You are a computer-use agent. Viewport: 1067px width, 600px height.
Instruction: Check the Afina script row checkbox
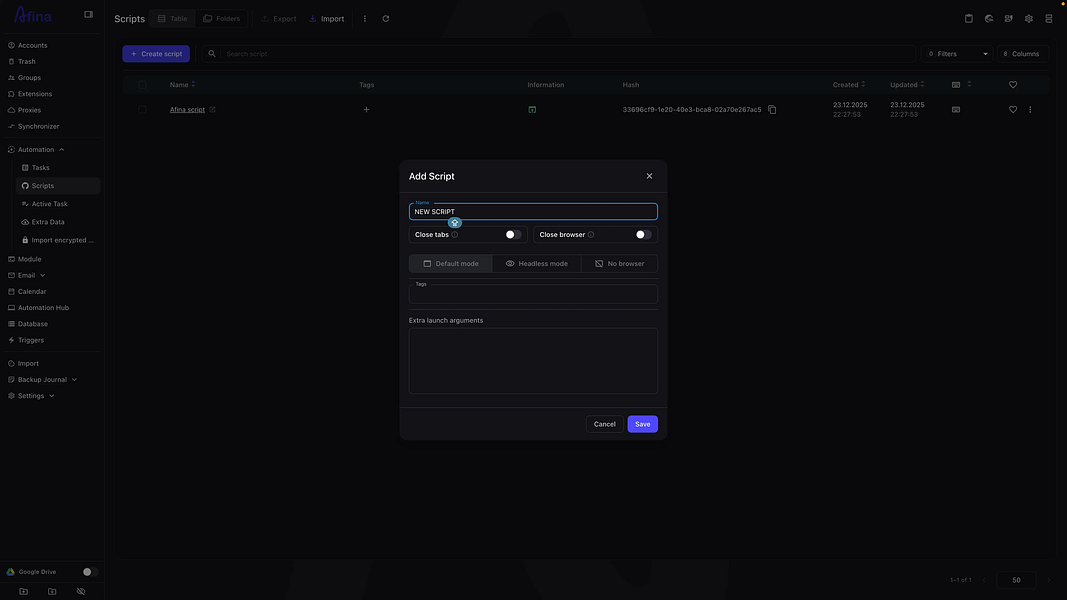click(142, 110)
